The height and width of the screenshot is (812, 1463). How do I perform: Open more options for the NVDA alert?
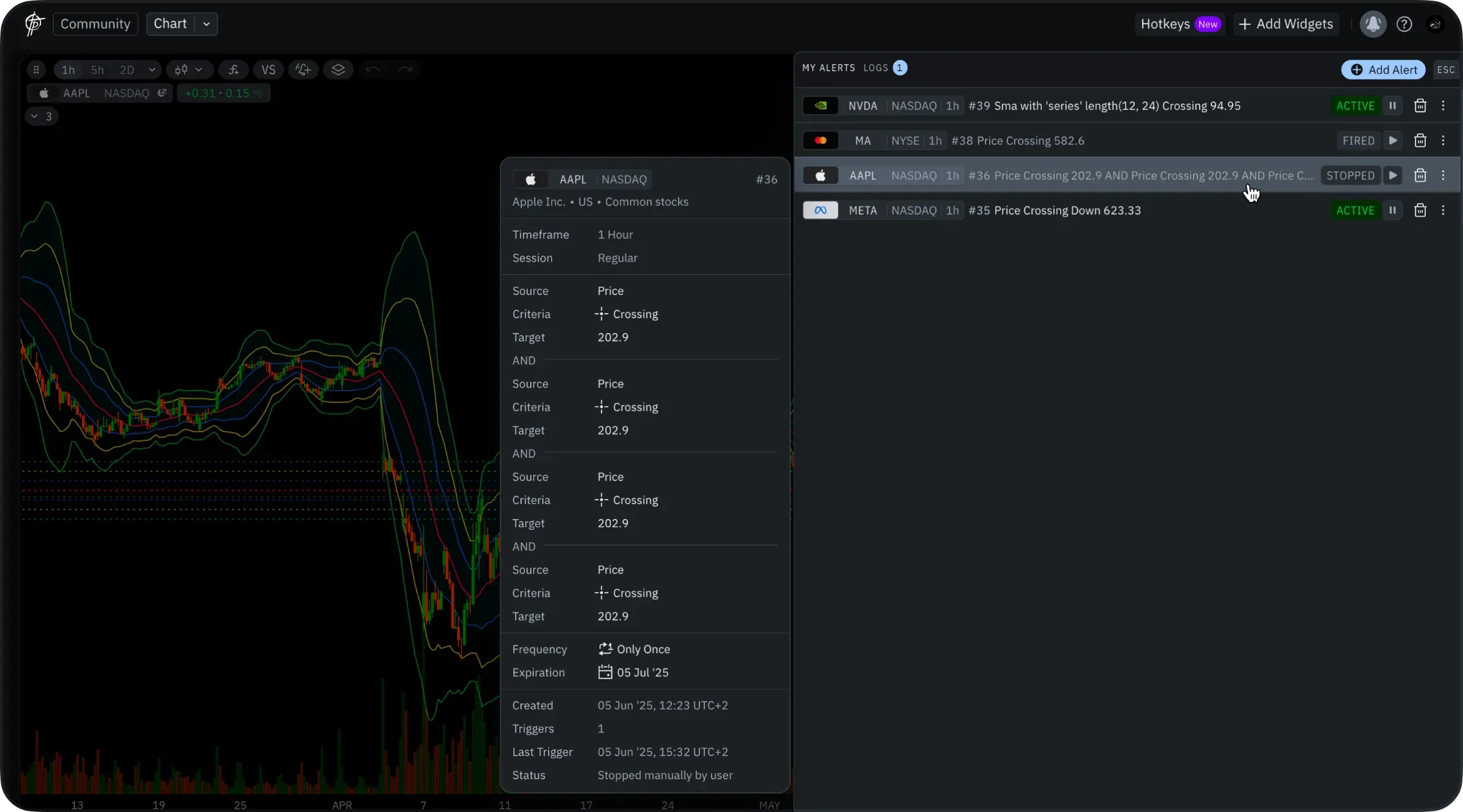pos(1443,105)
